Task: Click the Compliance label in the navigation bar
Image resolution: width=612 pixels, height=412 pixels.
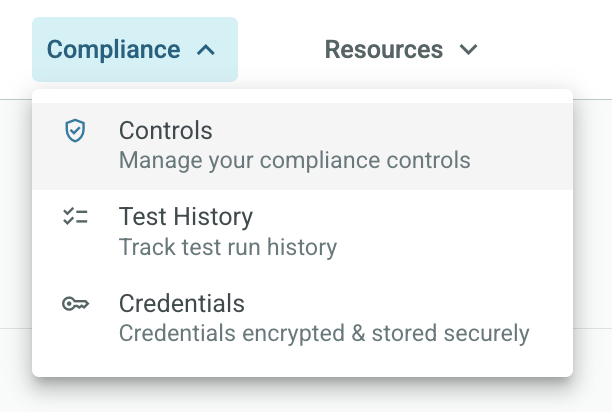Action: click(113, 50)
